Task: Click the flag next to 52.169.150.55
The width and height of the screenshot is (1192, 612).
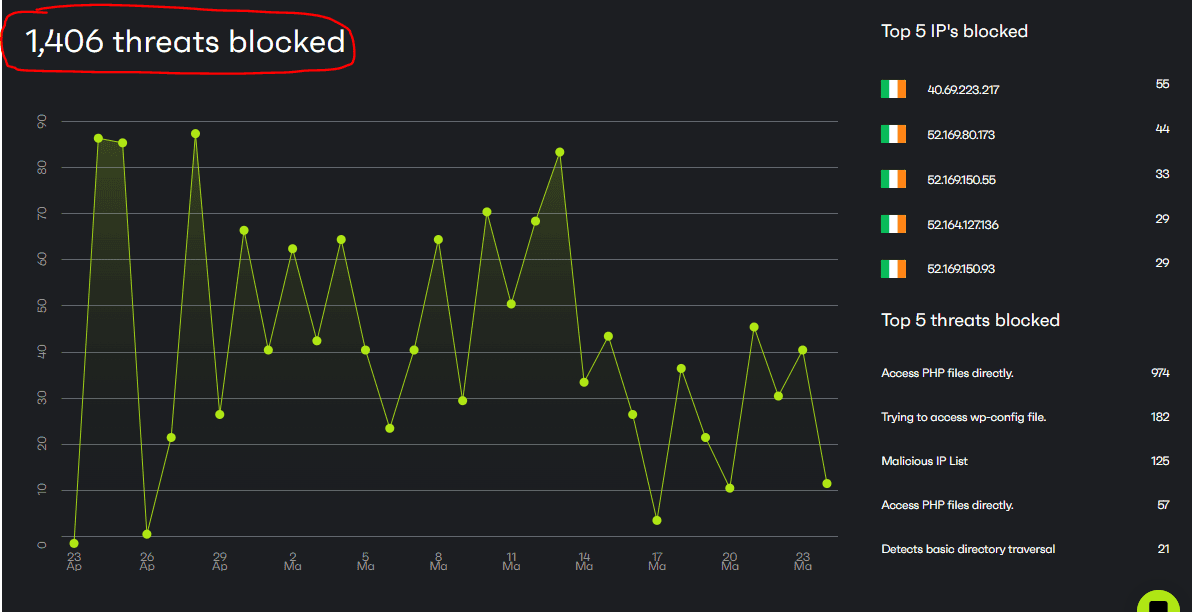Action: coord(892,179)
